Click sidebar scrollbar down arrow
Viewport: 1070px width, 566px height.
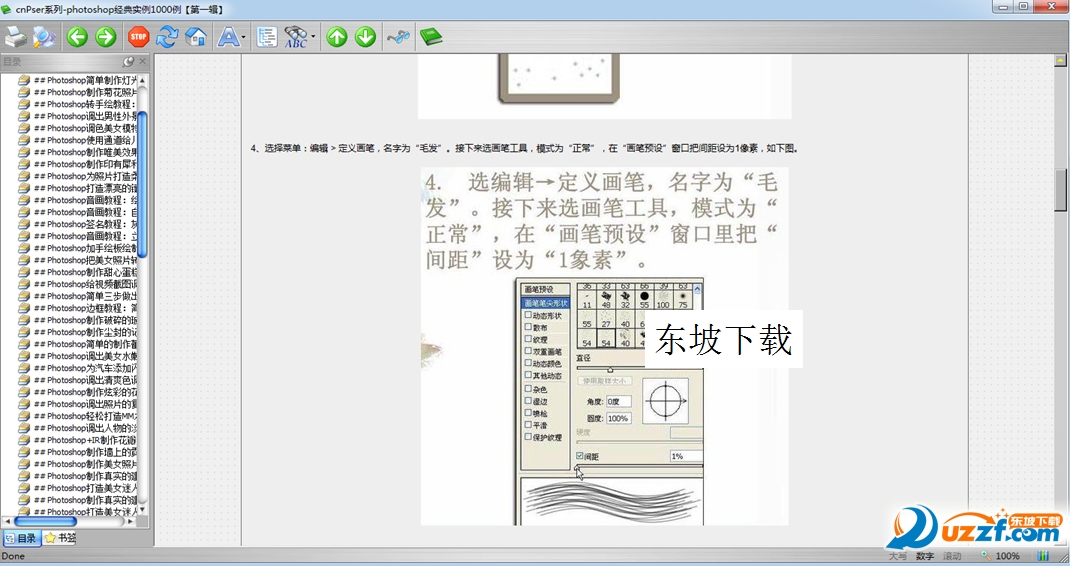(143, 509)
